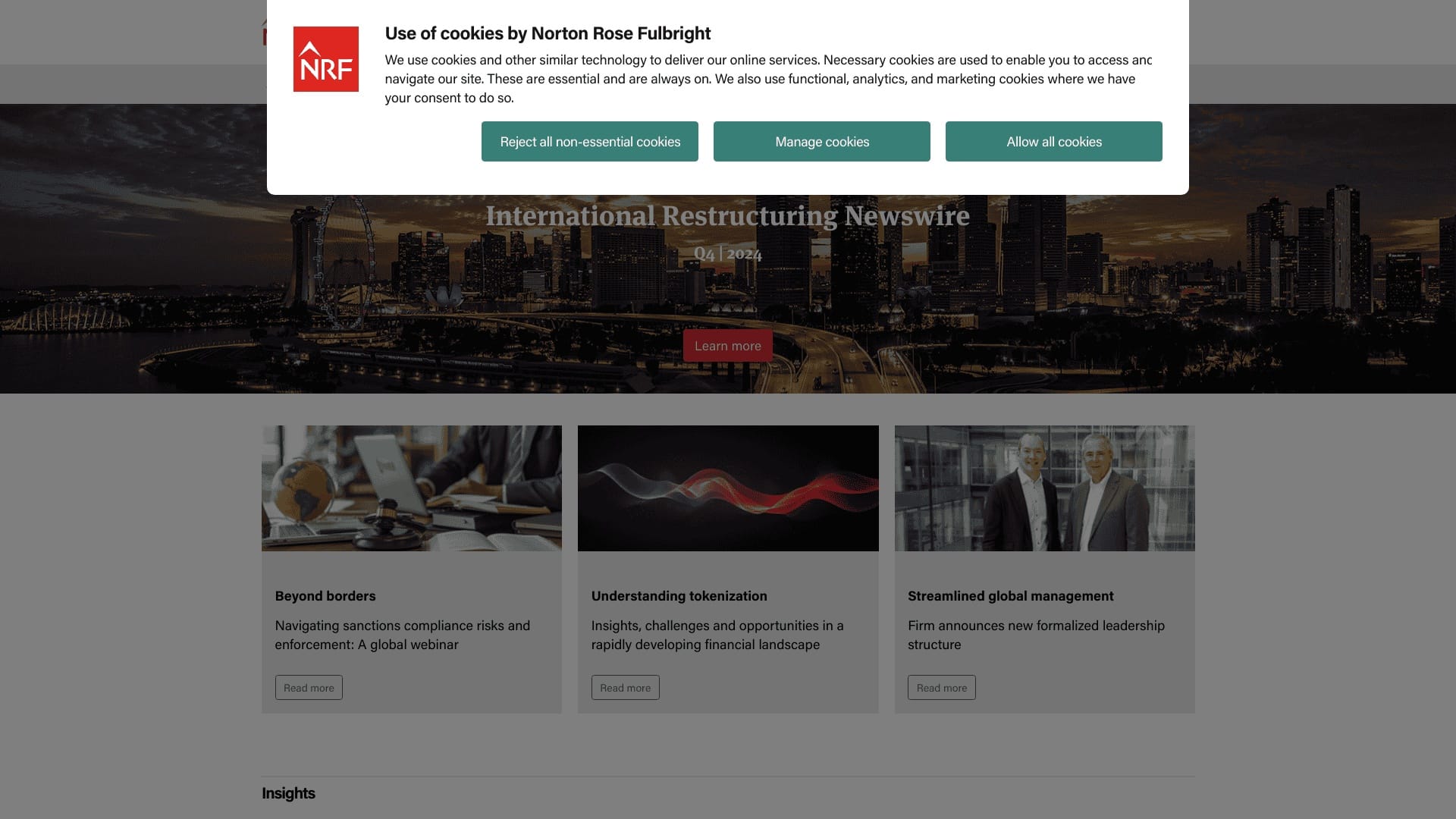Open the Streamlined global management article heading
Viewport: 1456px width, 819px height.
click(x=1011, y=596)
